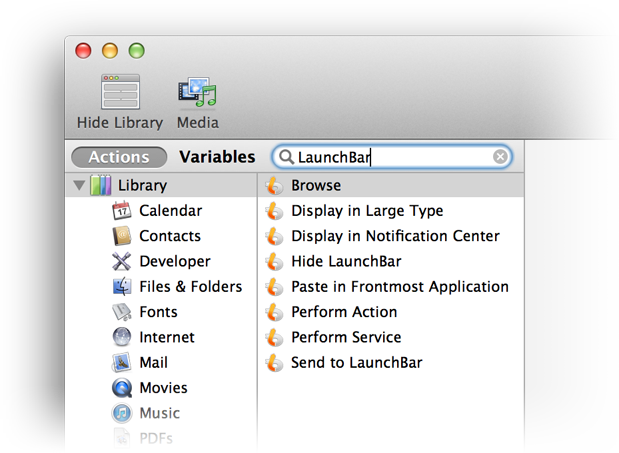Click the icon beside Perform Service
This screenshot has width=619, height=453.
tap(274, 337)
